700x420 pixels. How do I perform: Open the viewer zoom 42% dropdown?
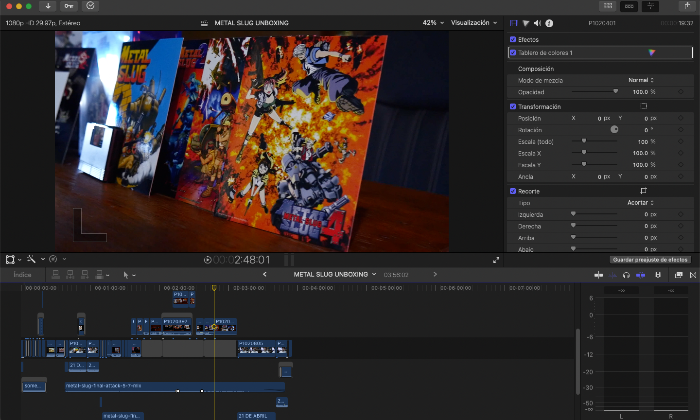(x=433, y=23)
